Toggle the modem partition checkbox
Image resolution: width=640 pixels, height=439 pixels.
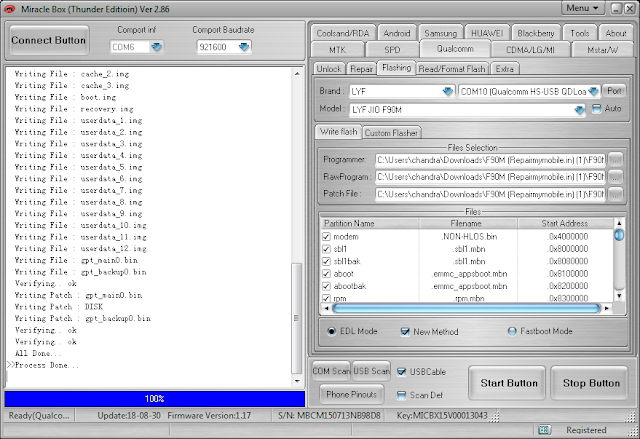(326, 237)
